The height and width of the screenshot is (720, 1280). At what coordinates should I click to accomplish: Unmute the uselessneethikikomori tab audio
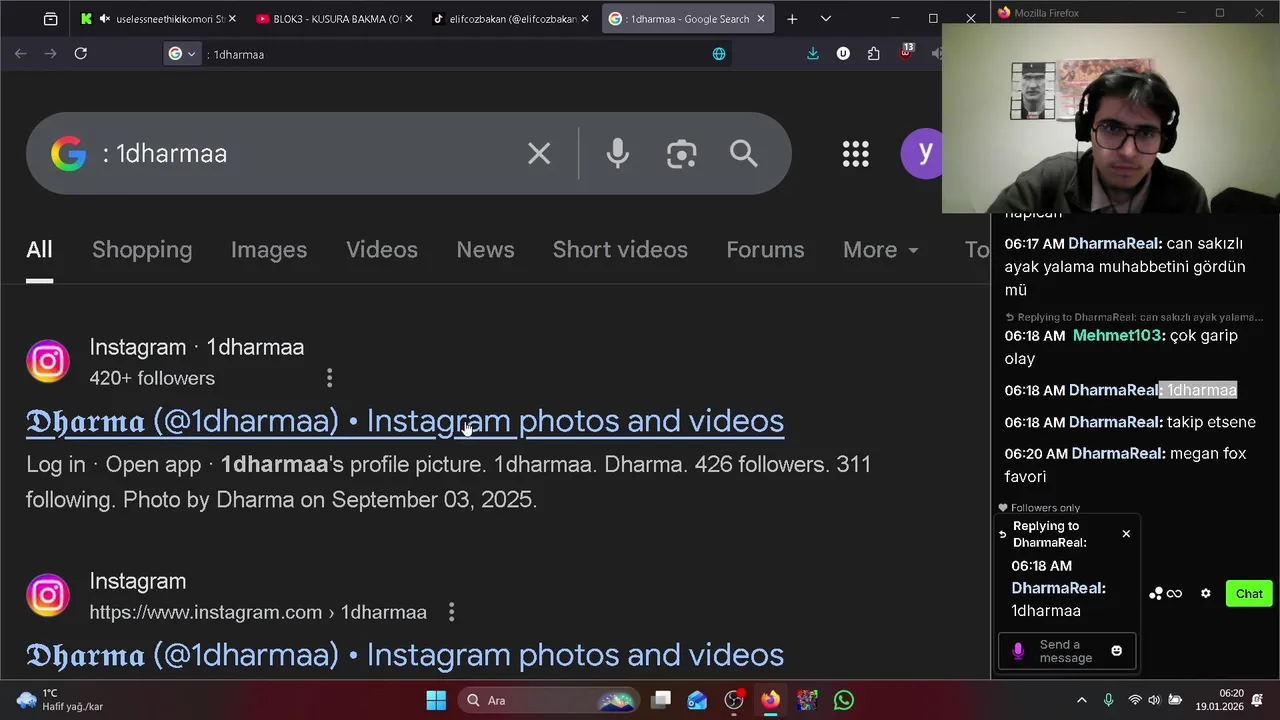coord(105,19)
